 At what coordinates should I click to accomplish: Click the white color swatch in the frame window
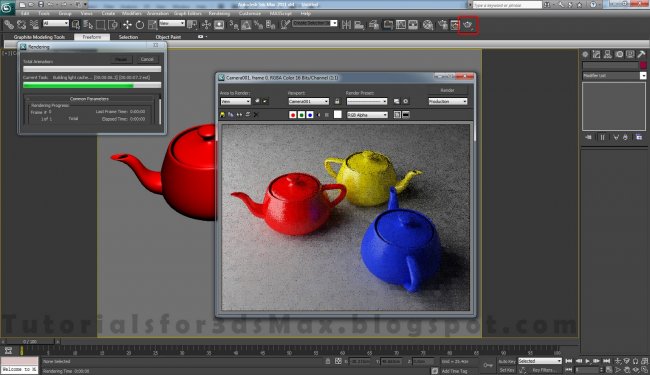pos(338,114)
